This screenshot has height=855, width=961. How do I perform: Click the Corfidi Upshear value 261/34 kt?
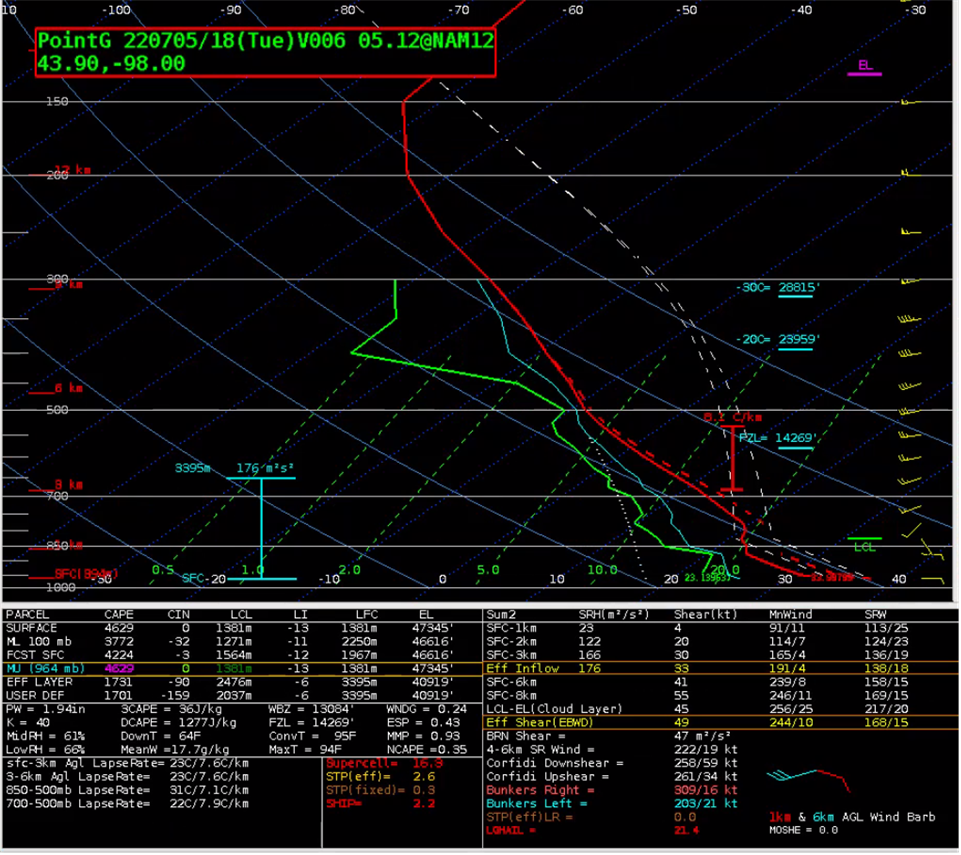[705, 777]
